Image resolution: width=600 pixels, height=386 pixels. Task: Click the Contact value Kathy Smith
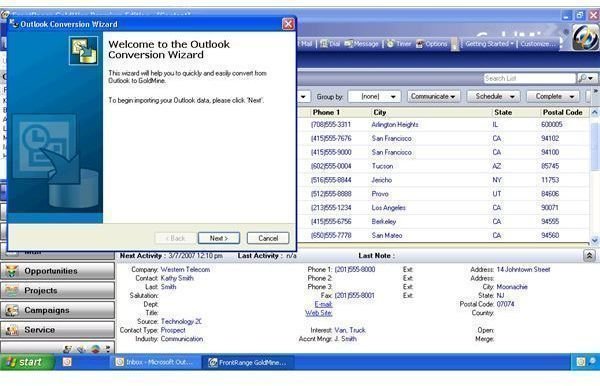coord(177,278)
